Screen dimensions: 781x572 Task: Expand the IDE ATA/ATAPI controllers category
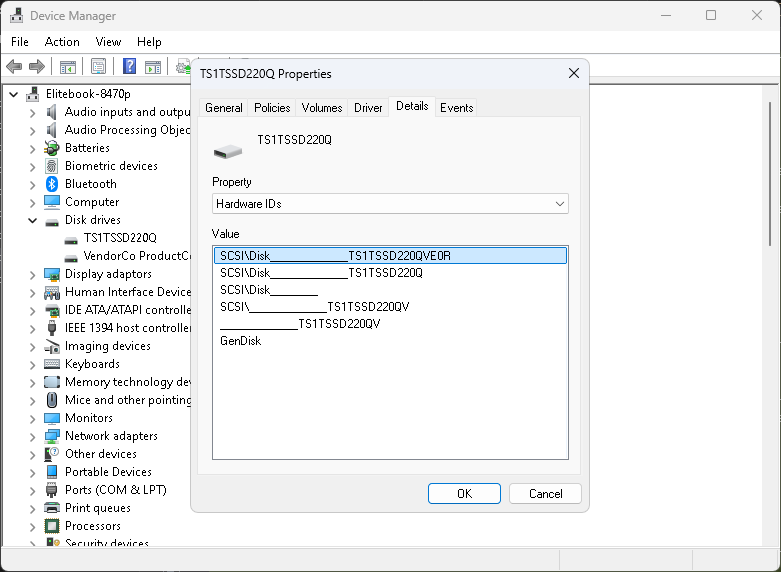click(32, 310)
